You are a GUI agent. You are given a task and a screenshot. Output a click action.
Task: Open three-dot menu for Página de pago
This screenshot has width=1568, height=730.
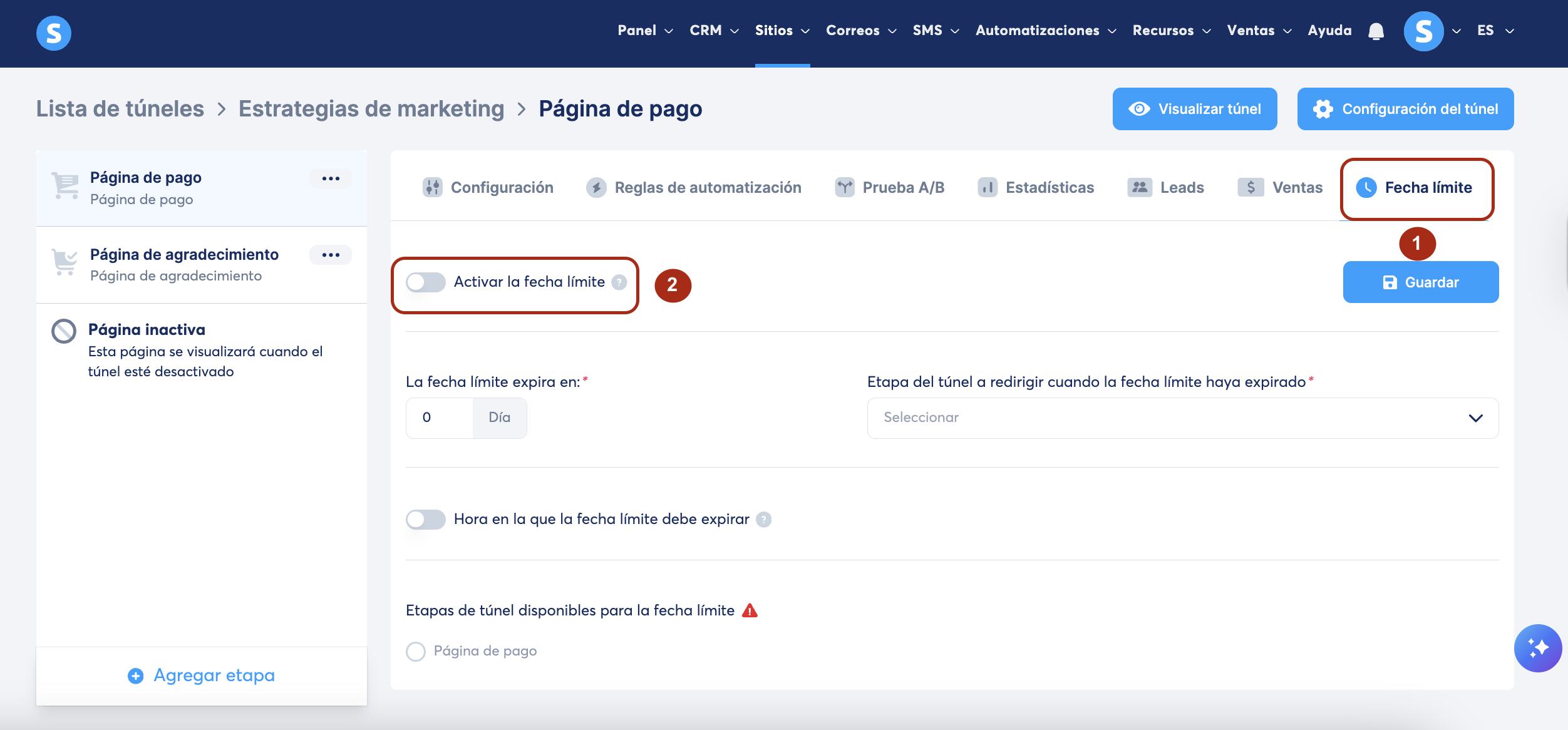(x=330, y=178)
